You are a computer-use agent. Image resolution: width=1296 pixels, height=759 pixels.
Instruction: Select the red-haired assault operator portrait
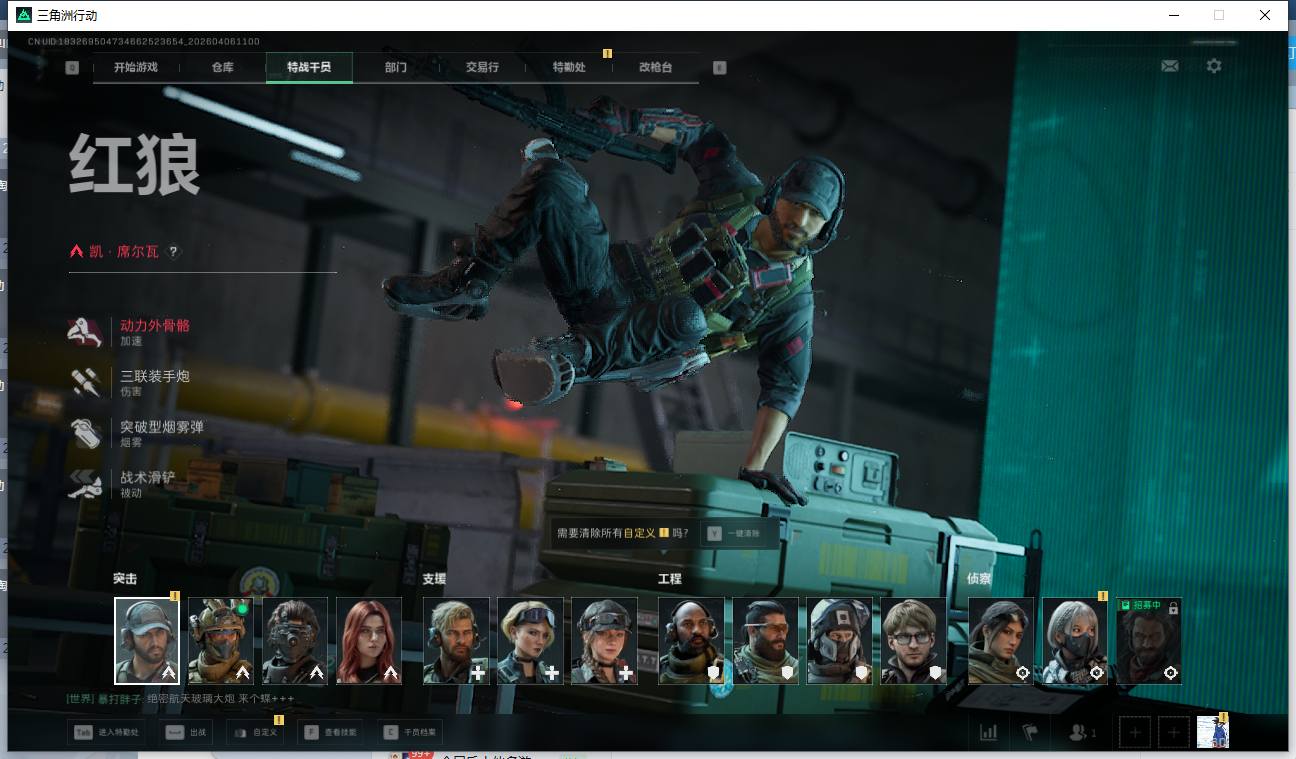point(369,641)
